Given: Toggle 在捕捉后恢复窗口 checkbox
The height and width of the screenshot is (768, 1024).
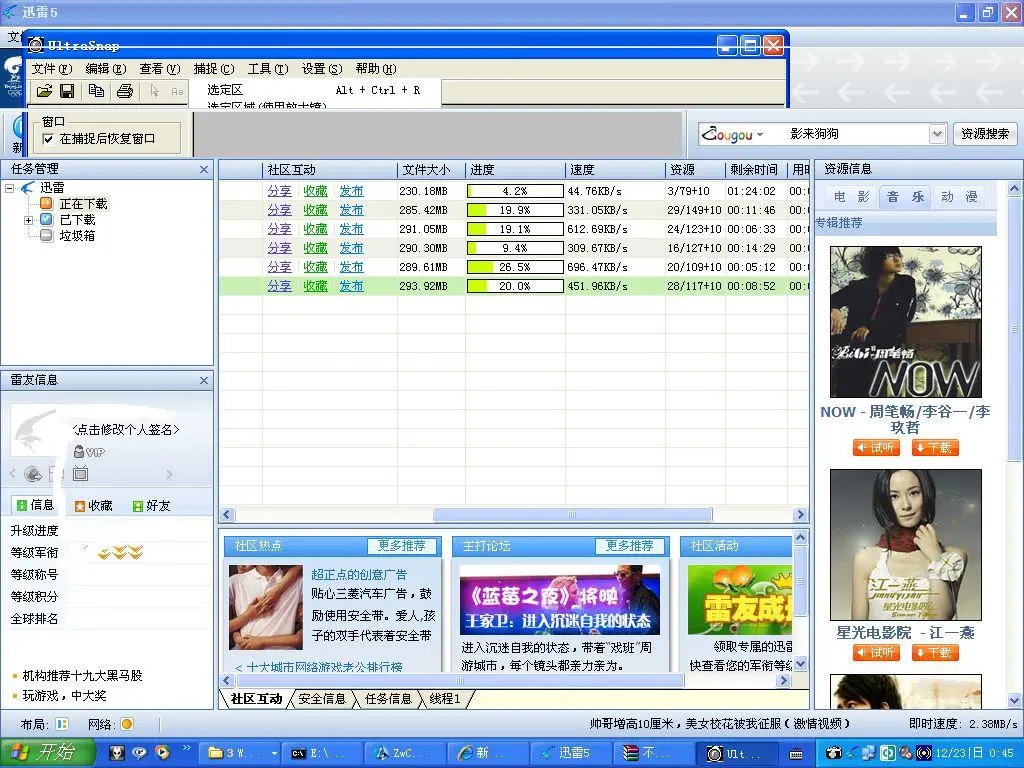Looking at the screenshot, I should click(x=48, y=139).
